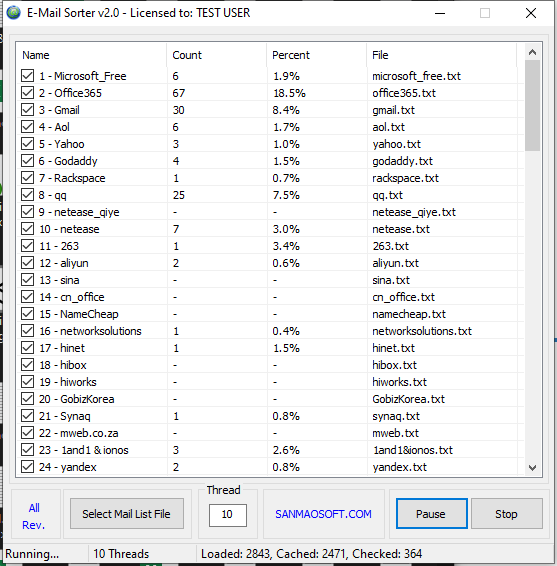Select the 14 - cn_office row name

pos(72,297)
